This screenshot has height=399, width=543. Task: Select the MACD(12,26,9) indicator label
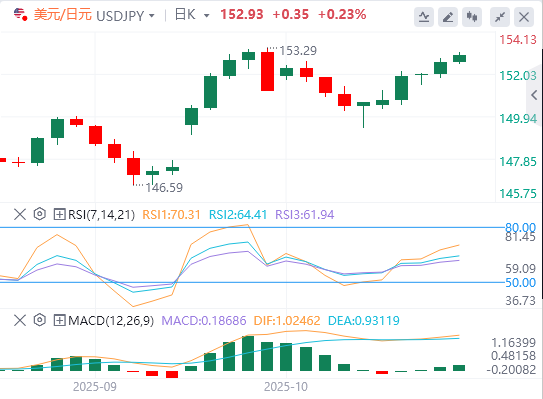coord(111,320)
